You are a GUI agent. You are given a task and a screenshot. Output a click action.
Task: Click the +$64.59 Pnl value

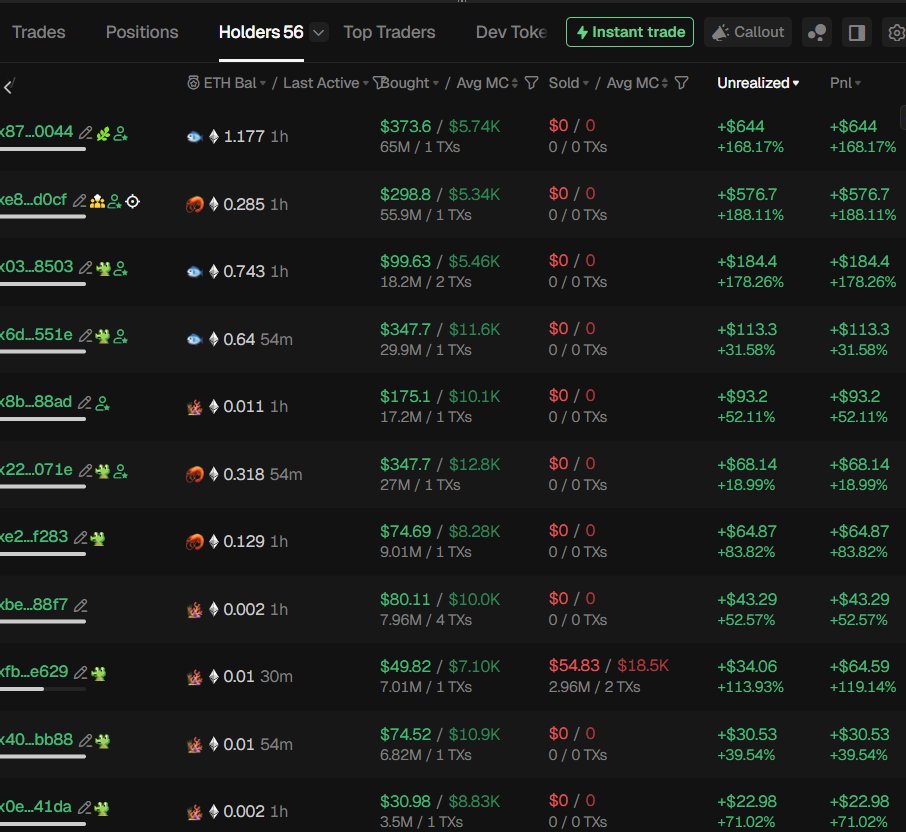[859, 666]
